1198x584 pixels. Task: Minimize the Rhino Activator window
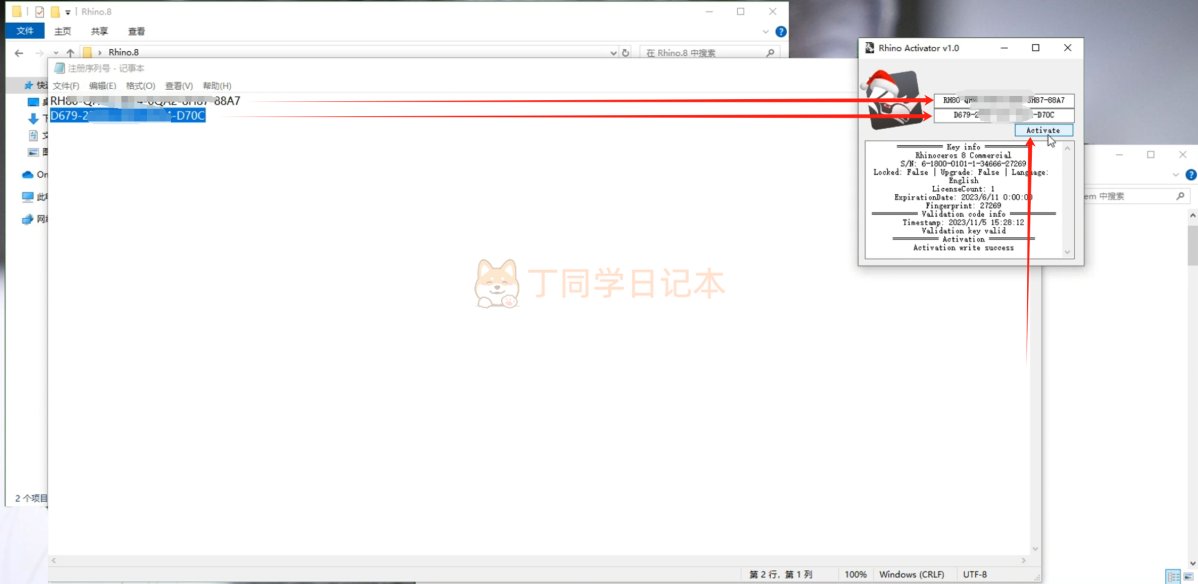point(1003,48)
